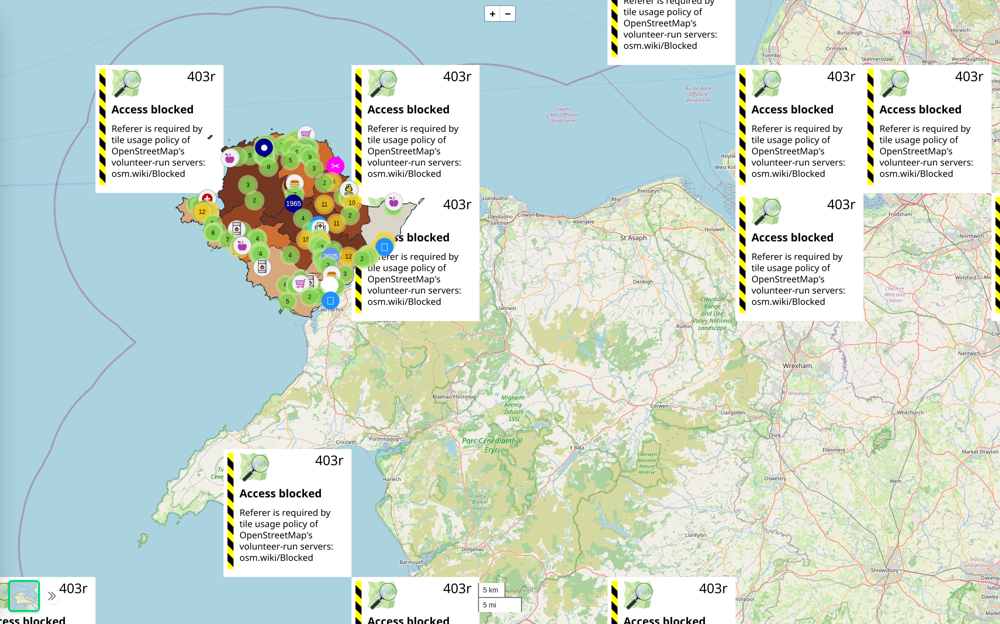Open the purple apple marker near cluster 7
Screen dimensions: 1000x624
pyautogui.click(x=242, y=246)
